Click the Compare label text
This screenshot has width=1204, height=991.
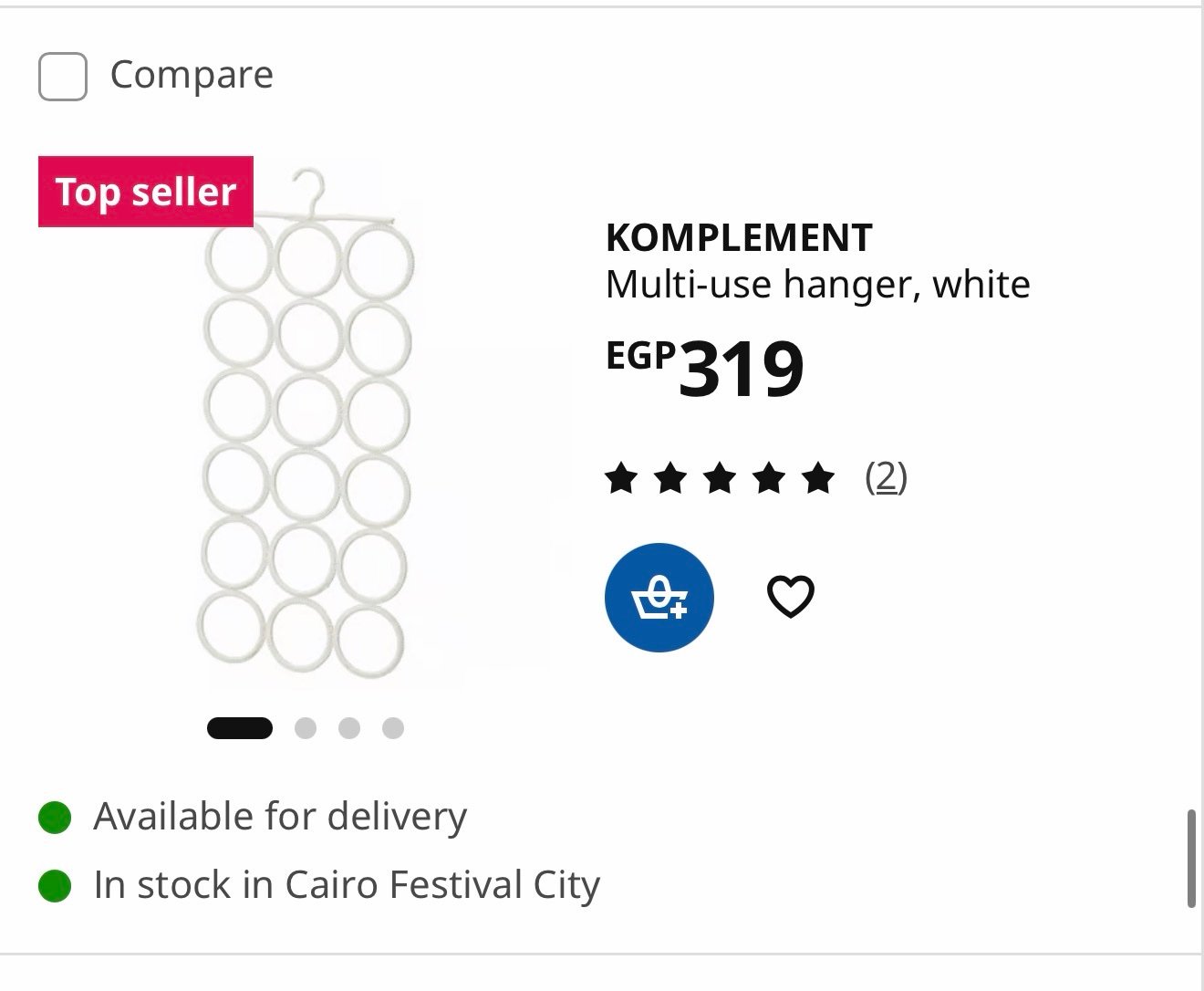click(x=192, y=75)
